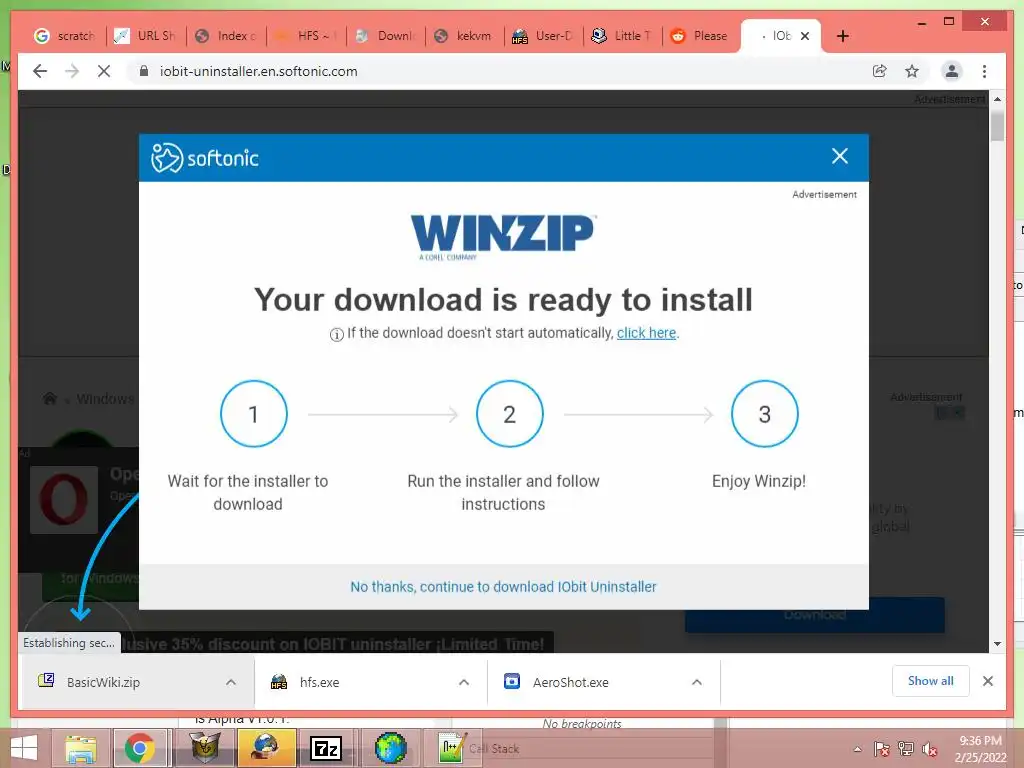Expand options for hfs.exe download
This screenshot has width=1024, height=768.
[x=464, y=682]
